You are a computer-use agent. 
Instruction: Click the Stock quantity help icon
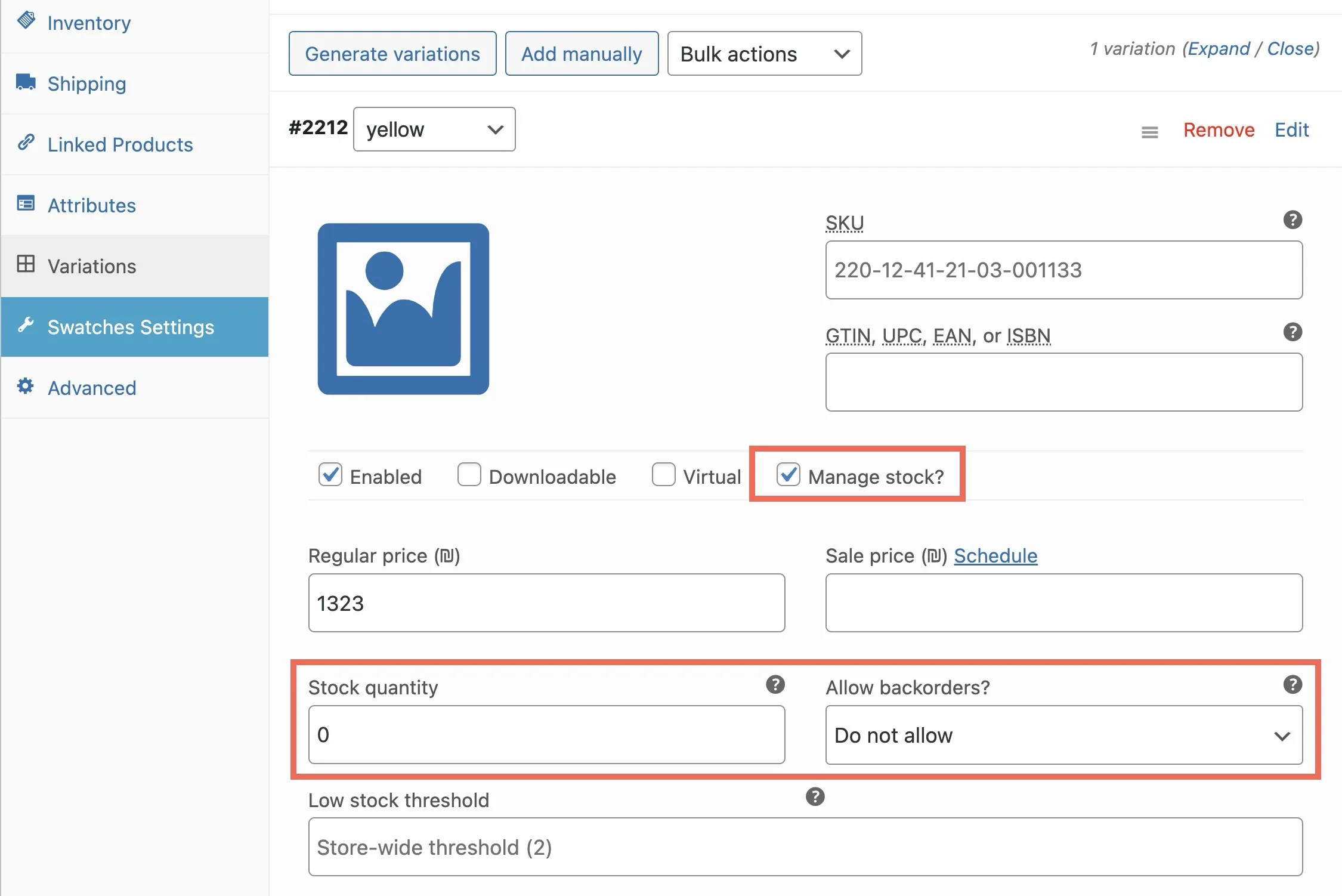click(x=775, y=684)
